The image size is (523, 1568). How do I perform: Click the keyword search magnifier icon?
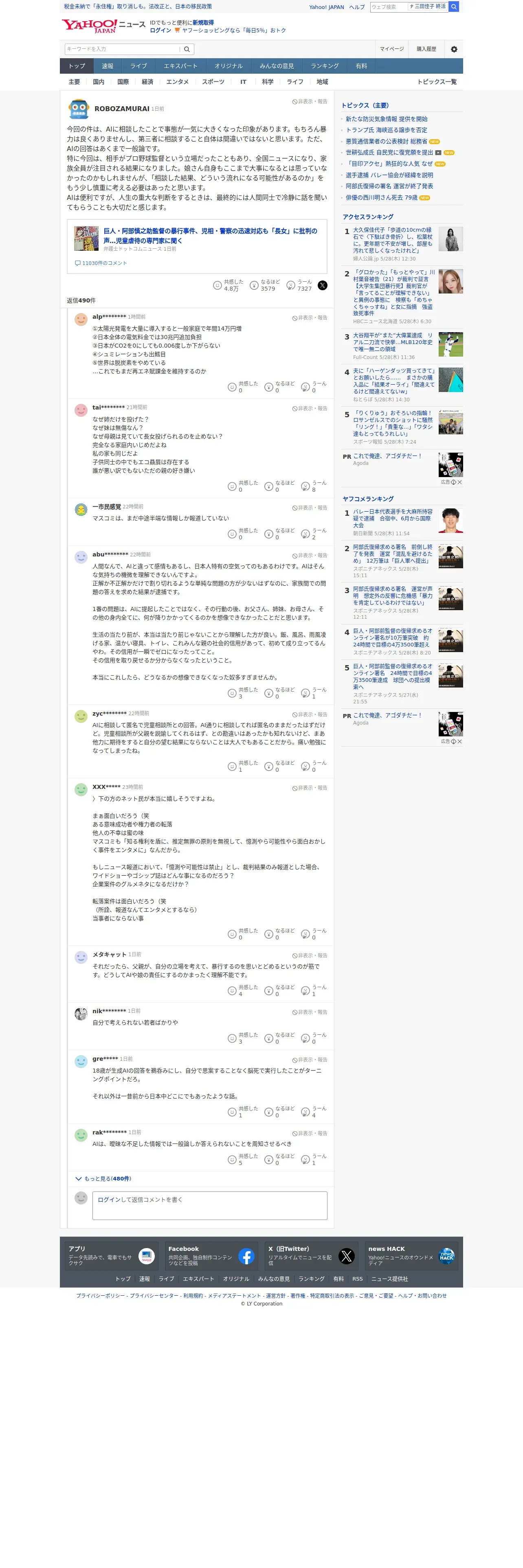pos(187,49)
